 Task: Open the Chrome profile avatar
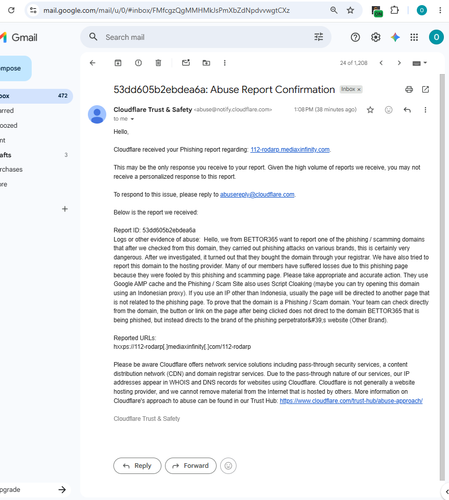(422, 10)
